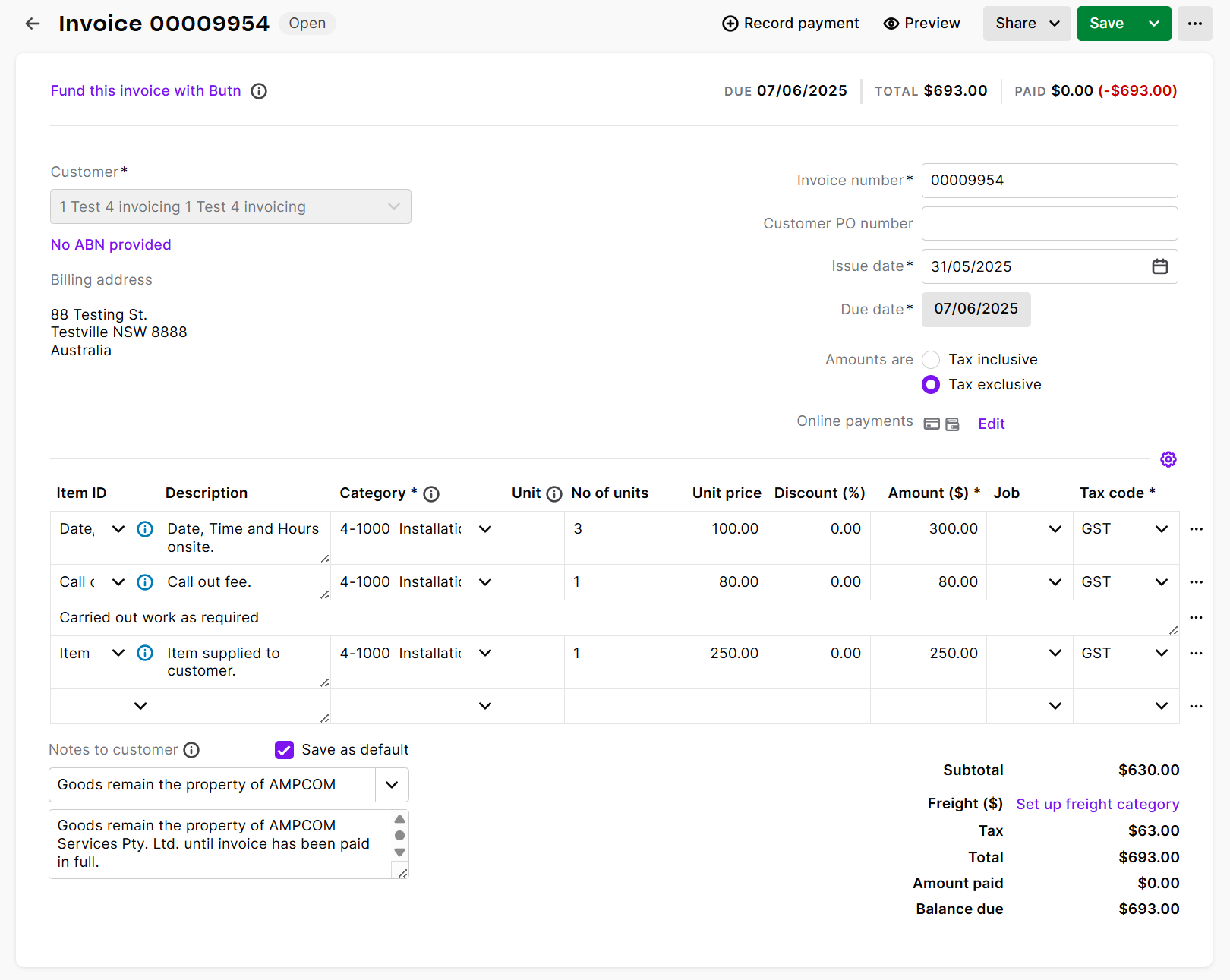This screenshot has width=1230, height=980.
Task: Open row menu for Carried out work line
Action: coord(1196,618)
